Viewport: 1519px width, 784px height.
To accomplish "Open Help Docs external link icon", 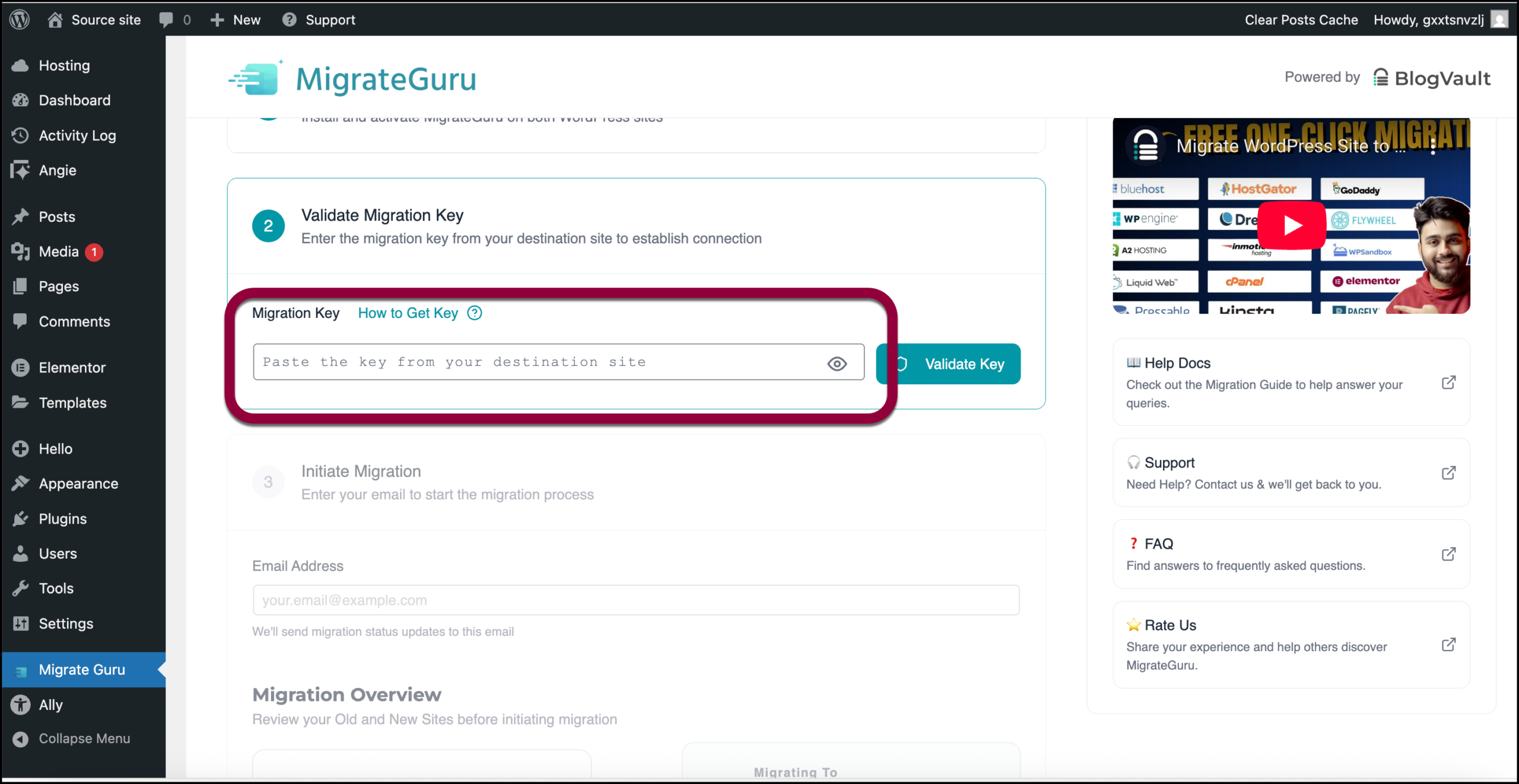I will (x=1448, y=383).
